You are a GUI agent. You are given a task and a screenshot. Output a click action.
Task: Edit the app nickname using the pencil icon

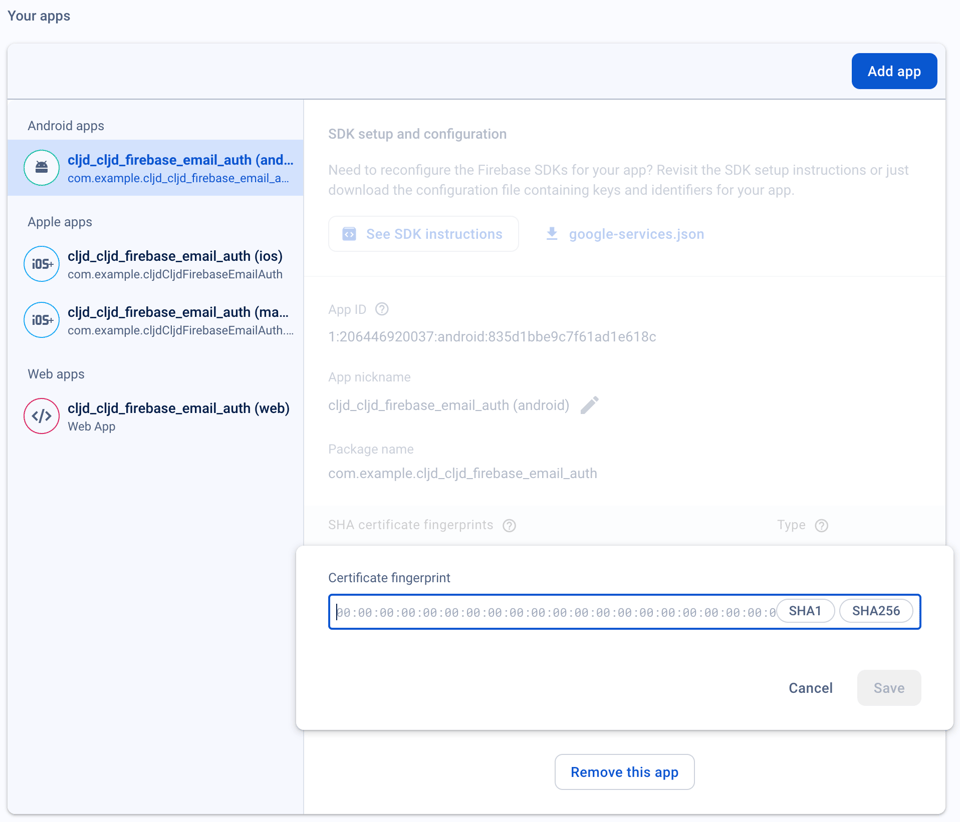pyautogui.click(x=589, y=405)
